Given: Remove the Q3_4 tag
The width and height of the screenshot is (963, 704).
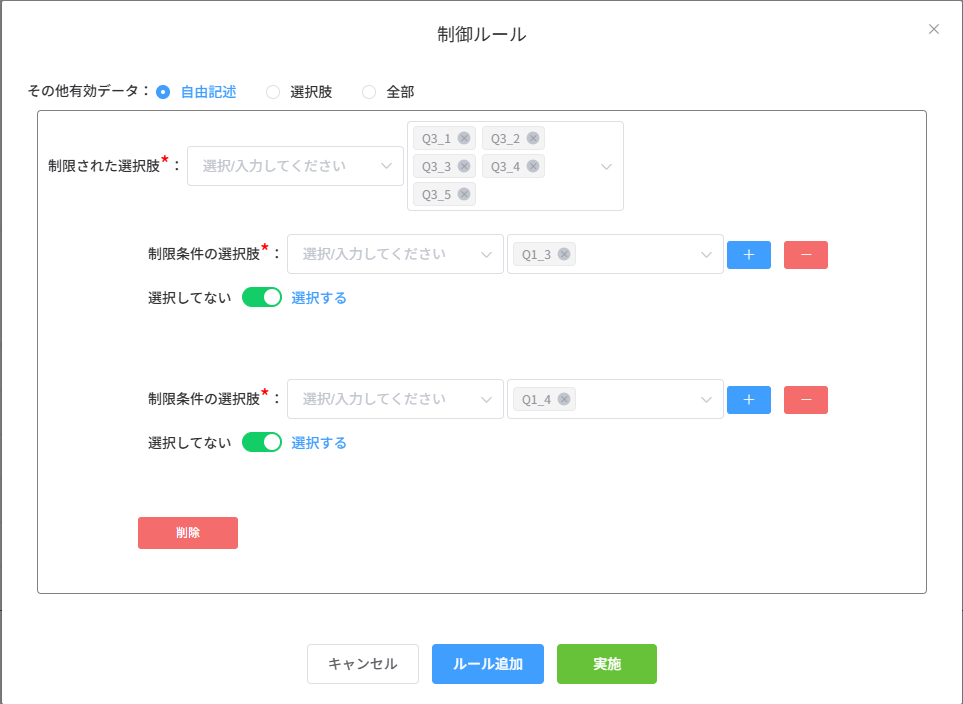Looking at the screenshot, I should pyautogui.click(x=533, y=167).
